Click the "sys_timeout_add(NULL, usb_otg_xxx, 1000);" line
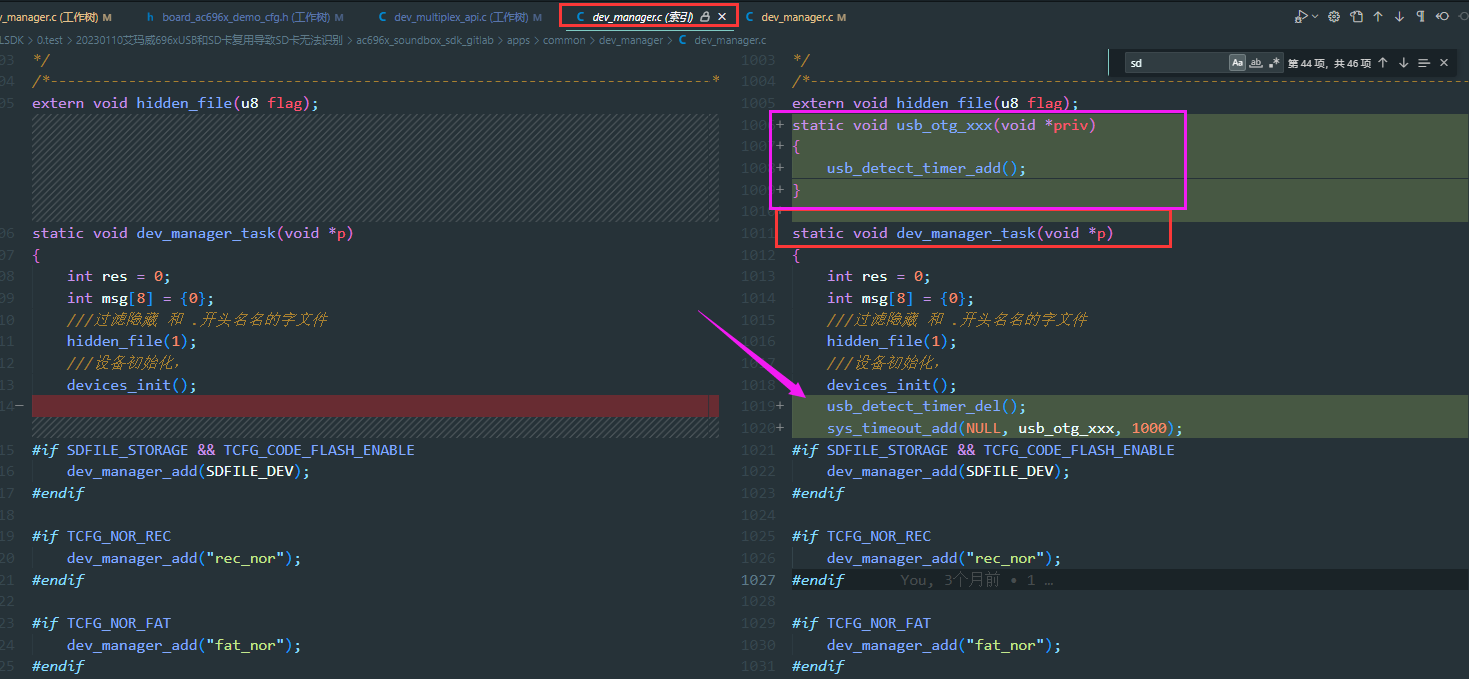Screen dimensions: 1469x679 (x=1005, y=428)
